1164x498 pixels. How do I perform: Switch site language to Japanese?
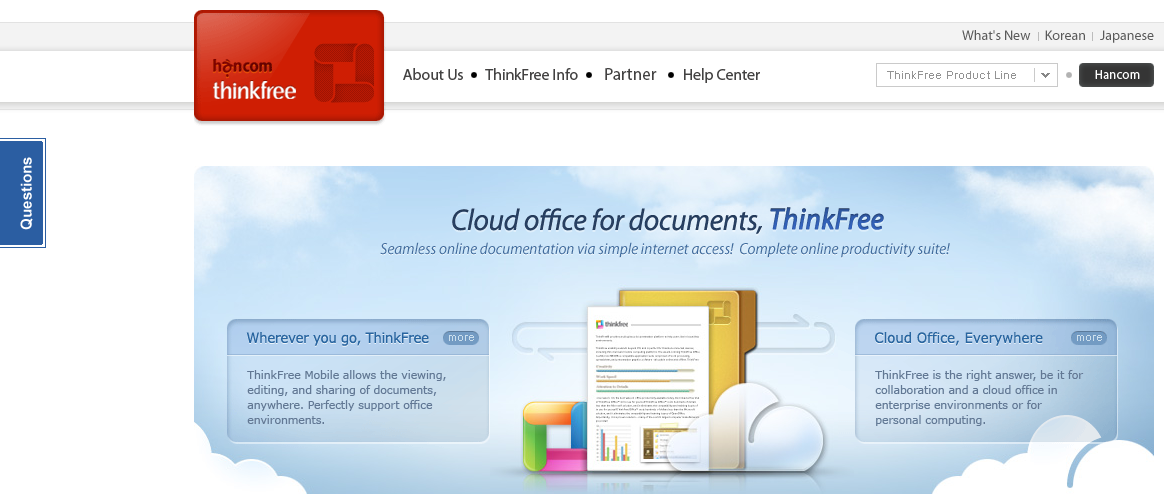[x=1126, y=36]
